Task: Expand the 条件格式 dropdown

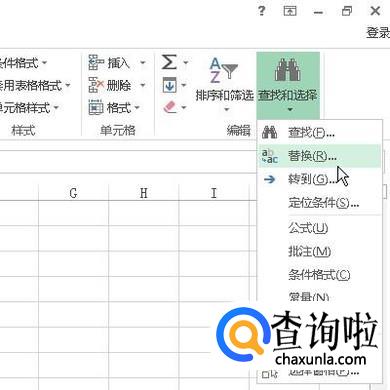Action: pos(45,62)
